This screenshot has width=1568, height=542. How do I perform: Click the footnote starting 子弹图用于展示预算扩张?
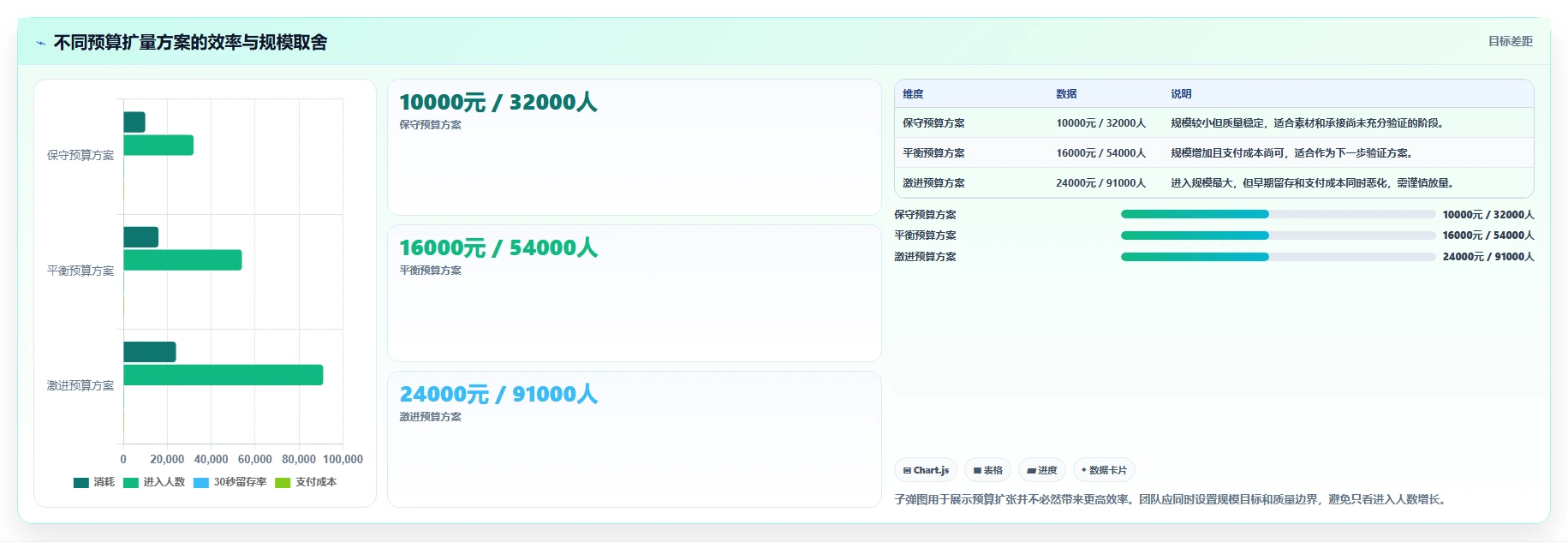(1172, 499)
